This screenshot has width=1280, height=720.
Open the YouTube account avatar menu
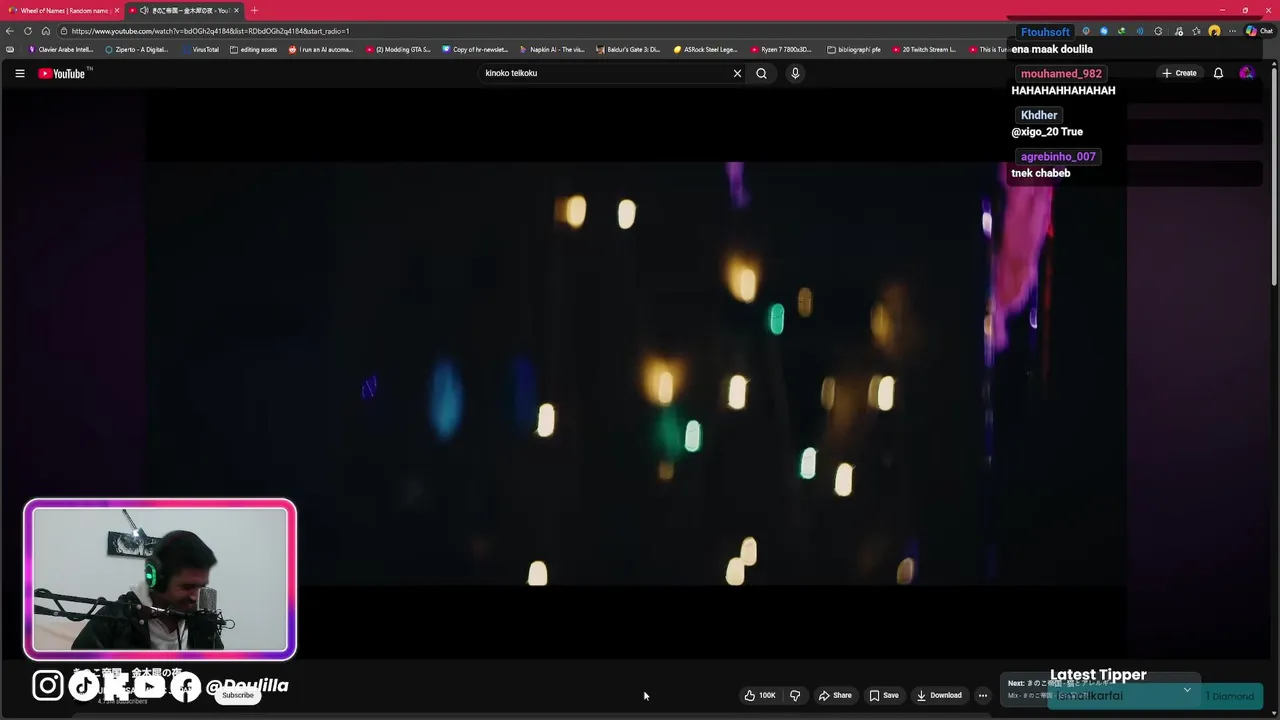pyautogui.click(x=1246, y=73)
